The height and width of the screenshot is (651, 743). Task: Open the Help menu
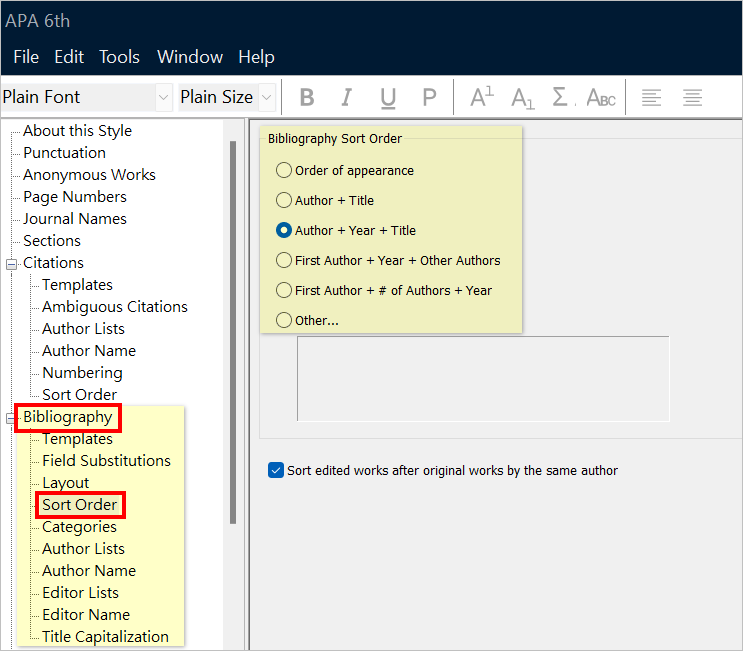pyautogui.click(x=256, y=57)
